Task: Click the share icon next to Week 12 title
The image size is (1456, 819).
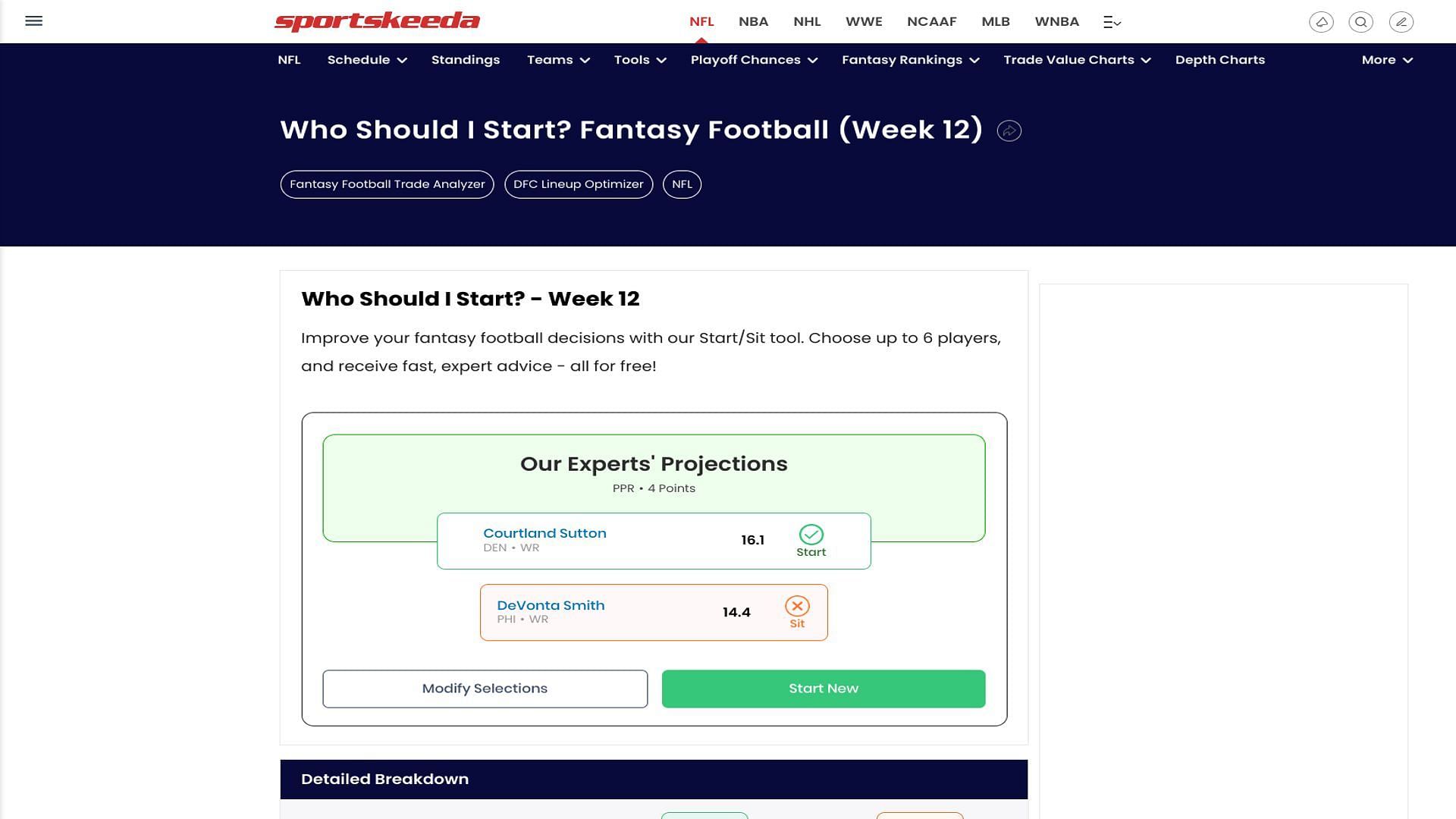Action: tap(1009, 130)
